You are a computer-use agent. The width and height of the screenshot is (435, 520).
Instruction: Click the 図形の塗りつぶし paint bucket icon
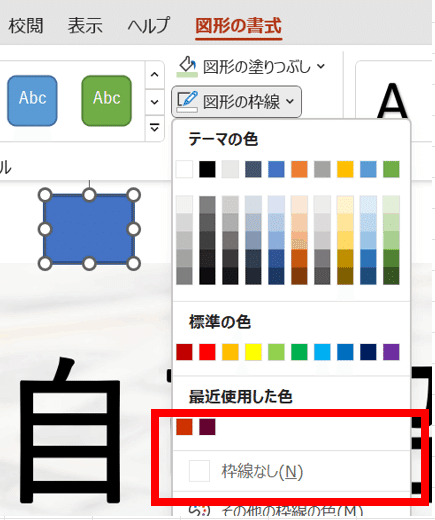pos(187,66)
